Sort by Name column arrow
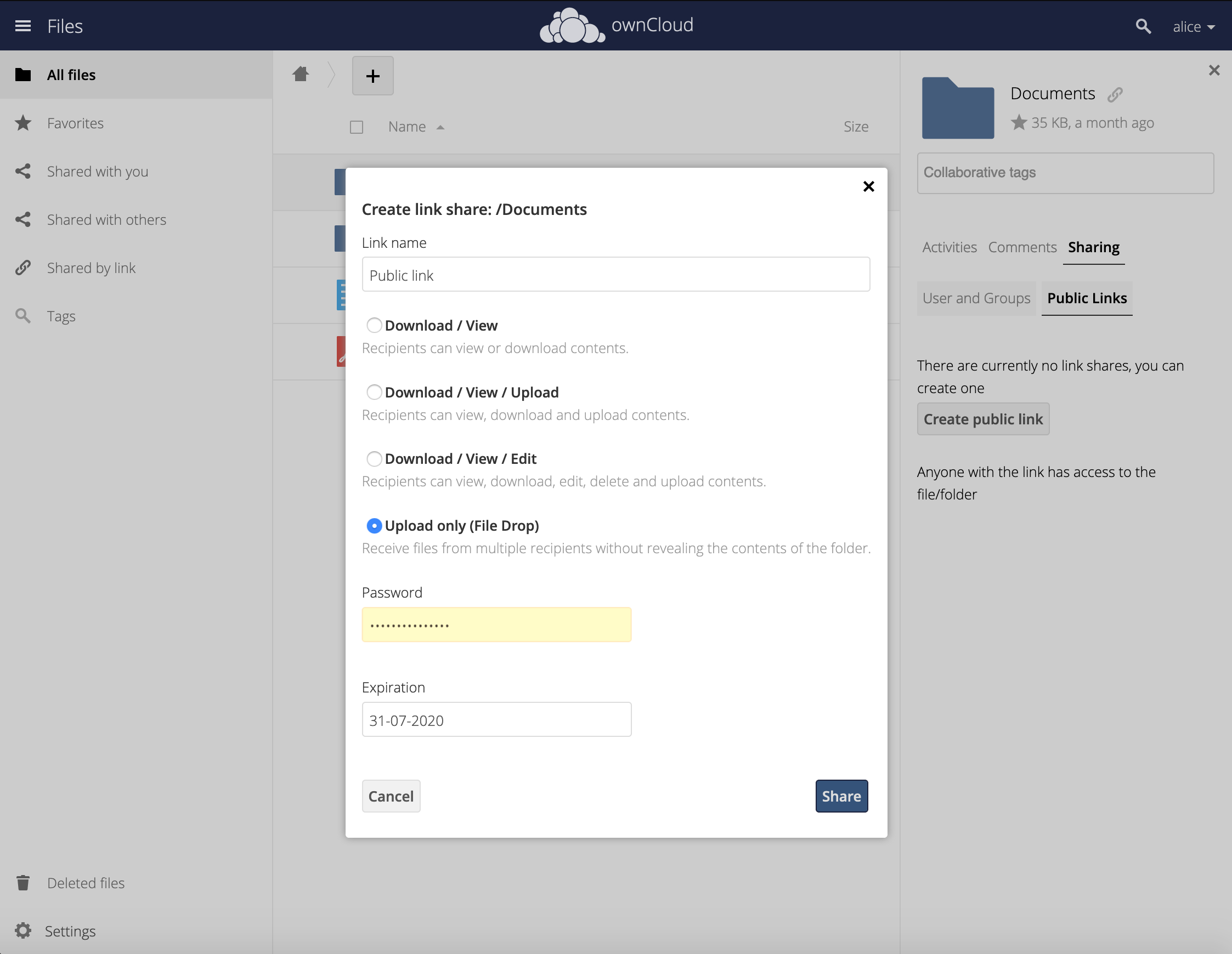 pos(440,128)
